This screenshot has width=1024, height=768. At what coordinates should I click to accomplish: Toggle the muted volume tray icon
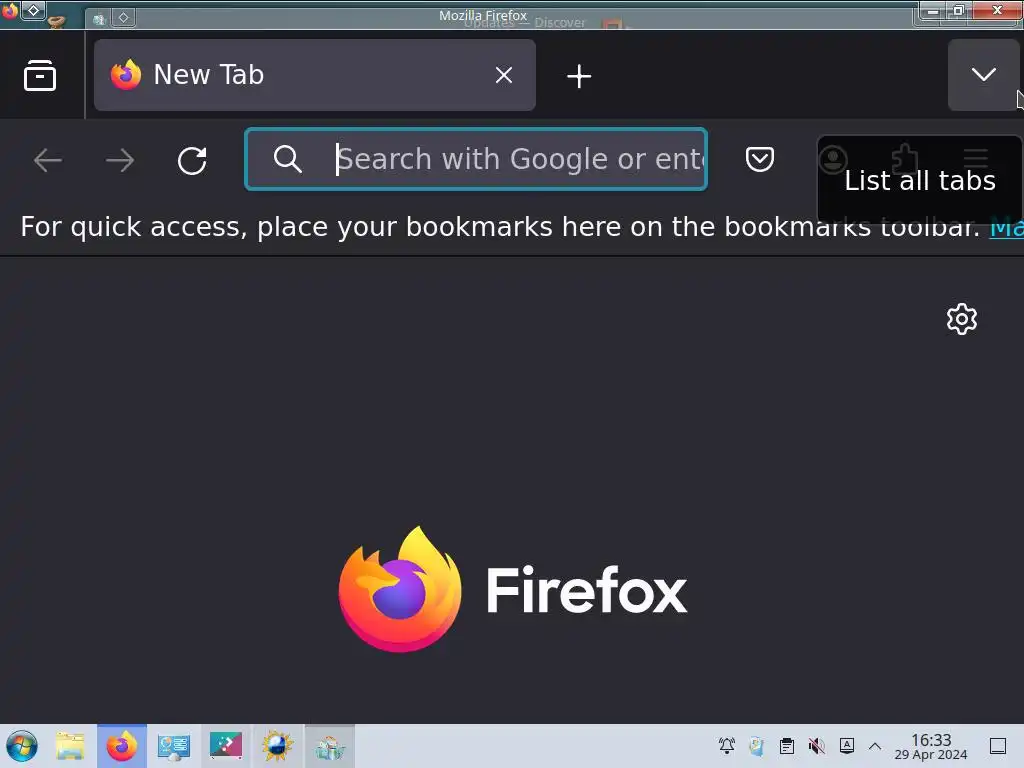click(817, 745)
